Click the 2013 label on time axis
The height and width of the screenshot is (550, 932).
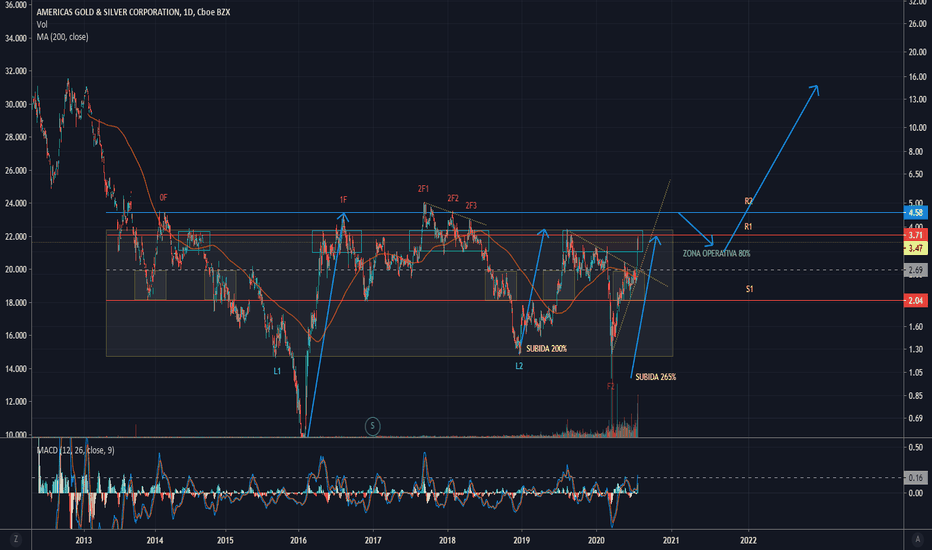(84, 540)
